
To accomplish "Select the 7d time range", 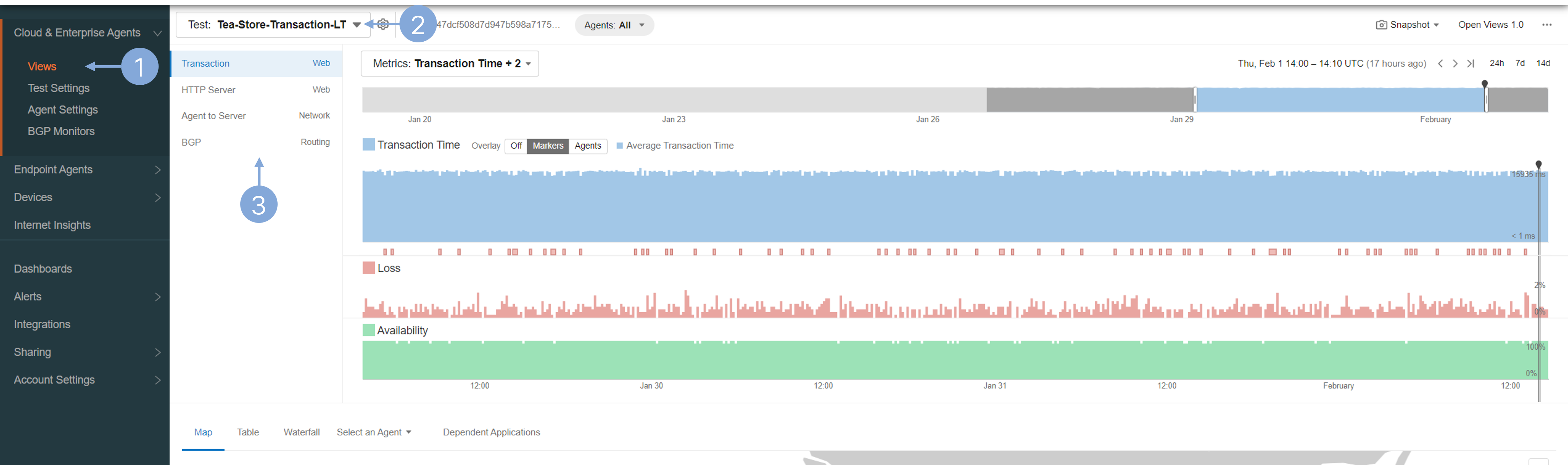I will coord(1520,63).
